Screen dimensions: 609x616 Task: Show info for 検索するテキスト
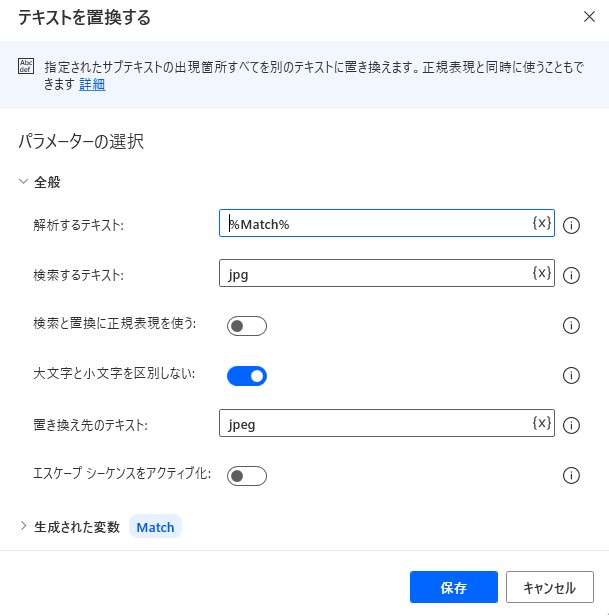(x=571, y=275)
